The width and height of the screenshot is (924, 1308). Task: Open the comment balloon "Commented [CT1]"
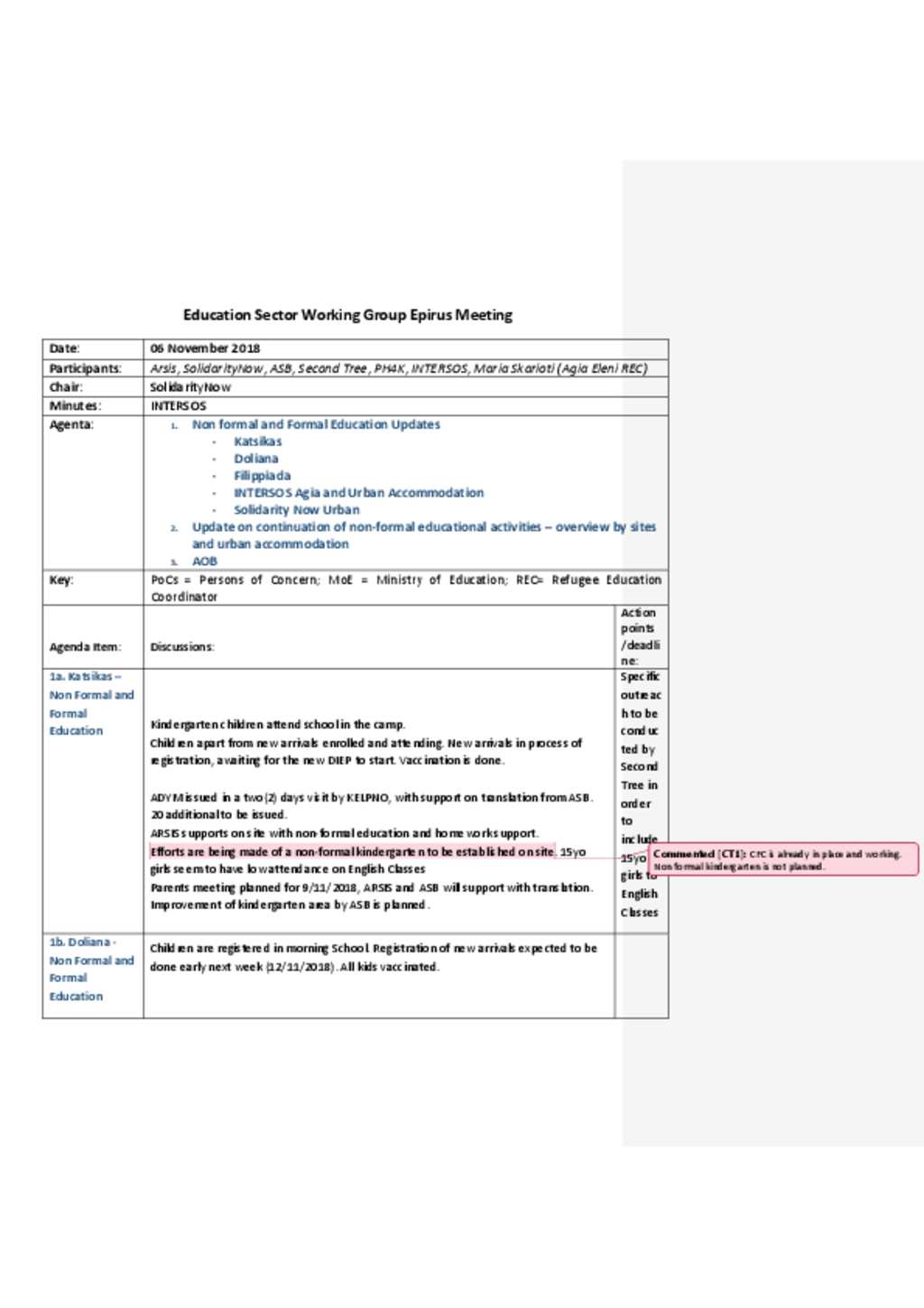coord(783,859)
